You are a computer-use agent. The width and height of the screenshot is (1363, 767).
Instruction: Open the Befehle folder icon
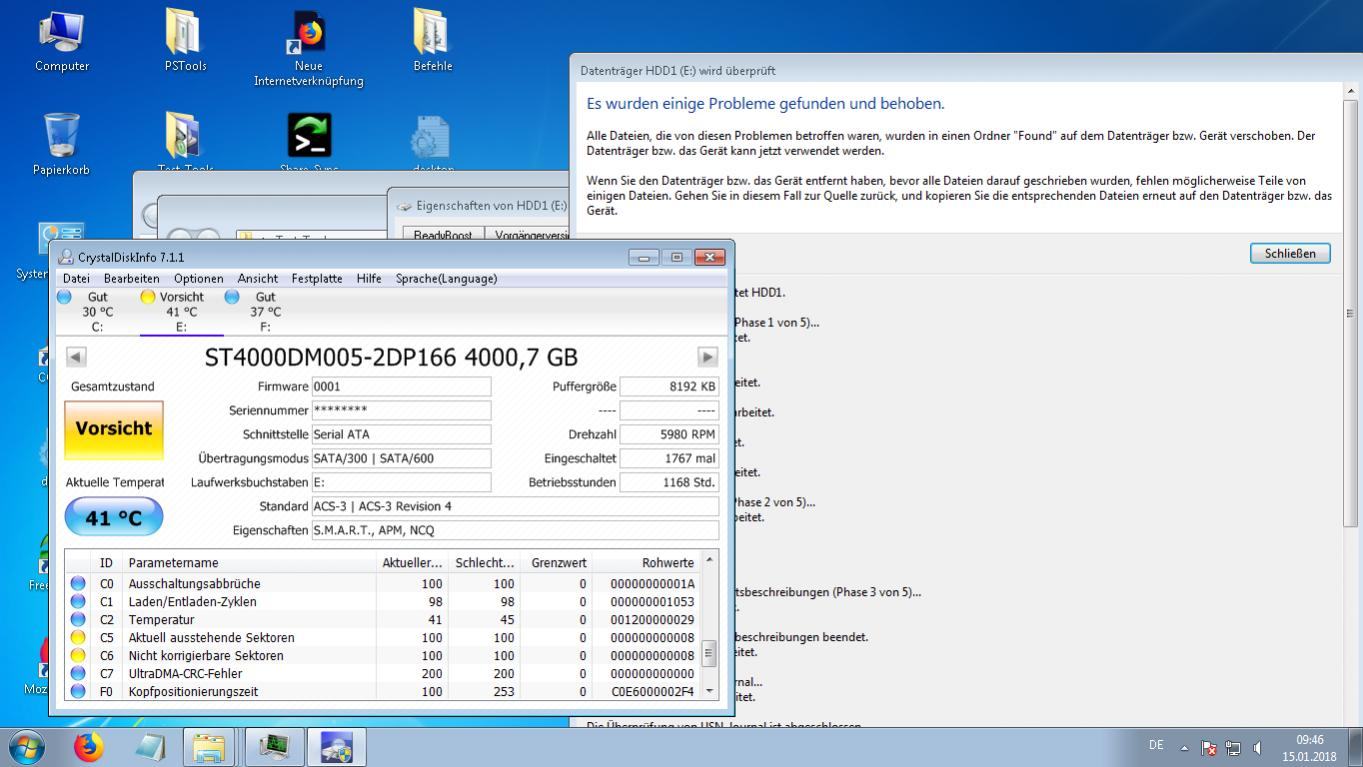pos(432,40)
